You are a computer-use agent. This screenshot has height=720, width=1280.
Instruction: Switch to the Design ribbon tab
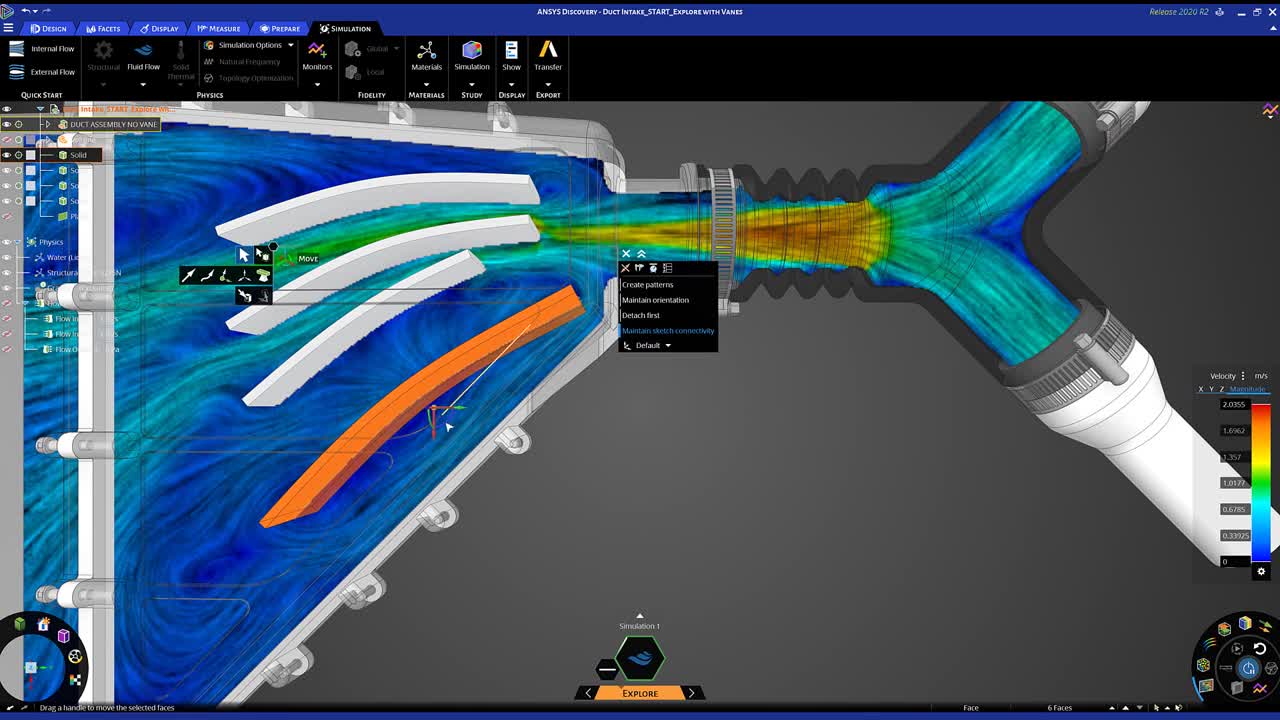pos(48,28)
